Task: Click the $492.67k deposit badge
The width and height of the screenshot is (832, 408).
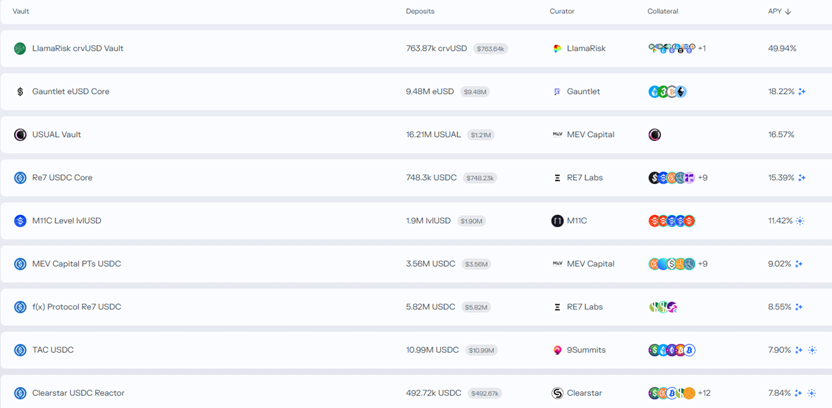Action: click(x=485, y=393)
